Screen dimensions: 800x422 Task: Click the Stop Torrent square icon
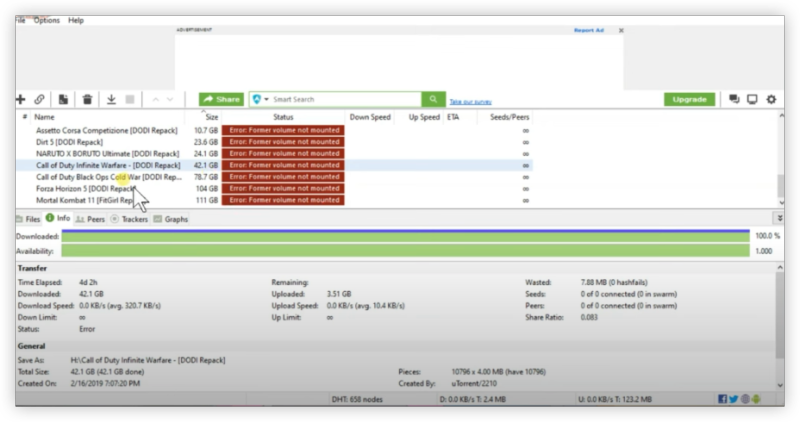(130, 99)
